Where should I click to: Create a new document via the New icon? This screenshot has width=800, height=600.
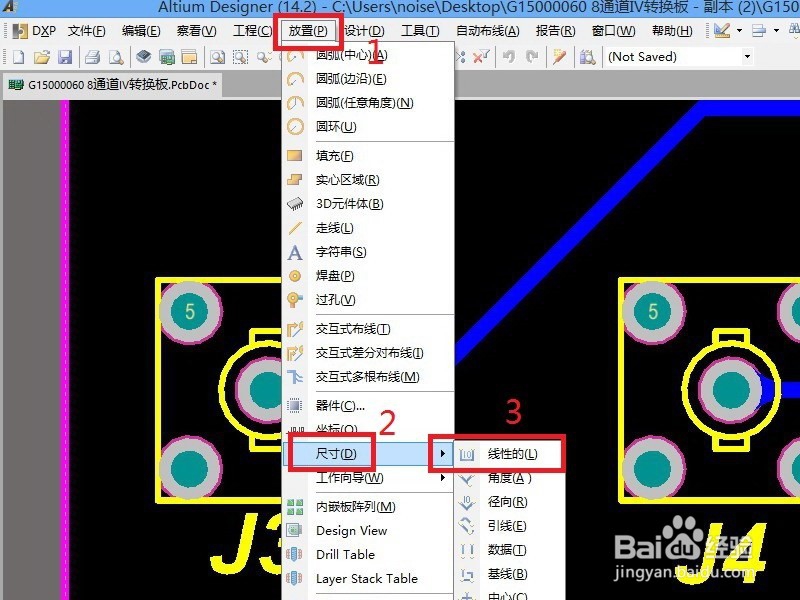click(18, 58)
